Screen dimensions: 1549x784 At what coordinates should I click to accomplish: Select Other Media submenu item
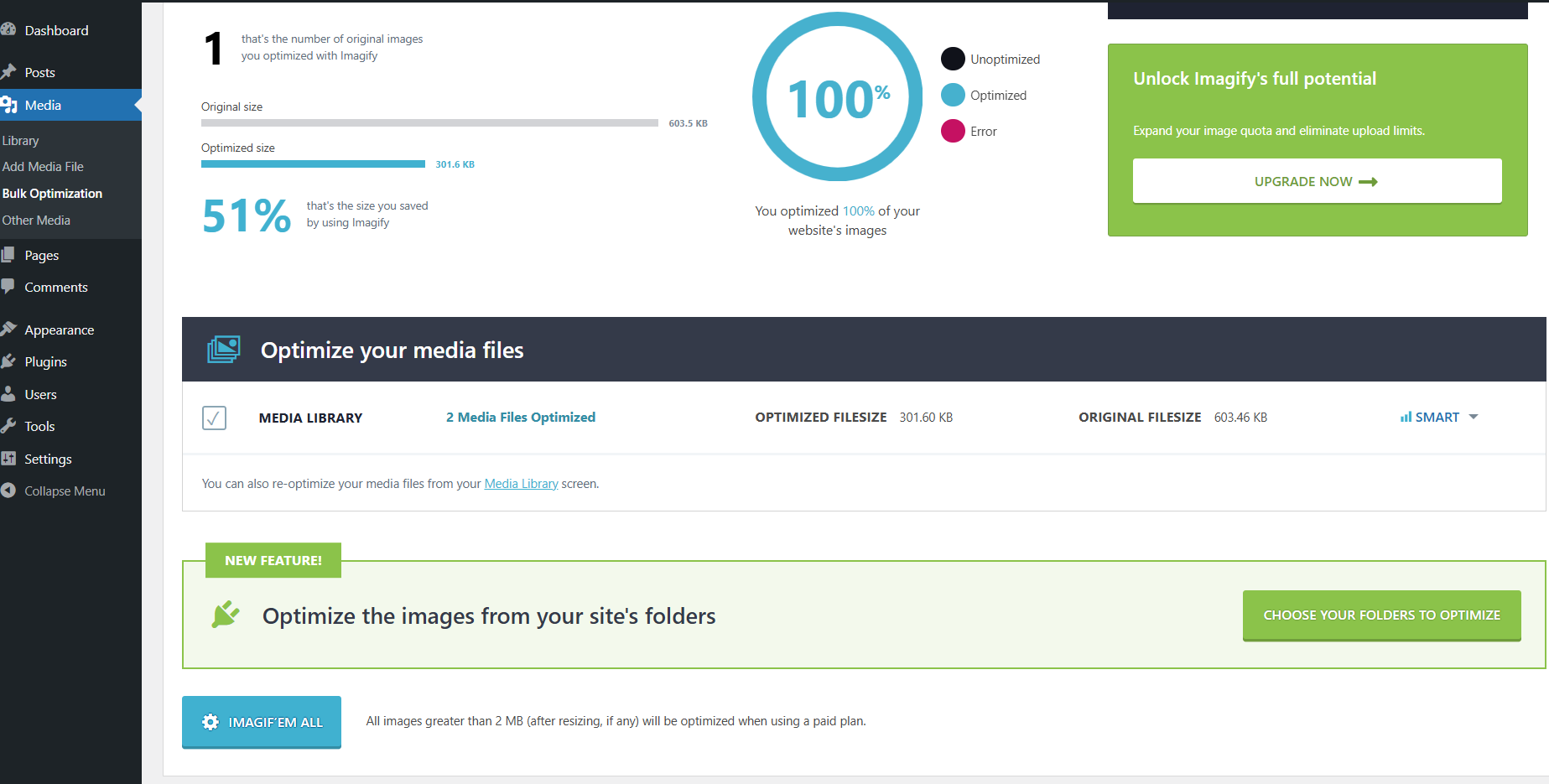[36, 221]
